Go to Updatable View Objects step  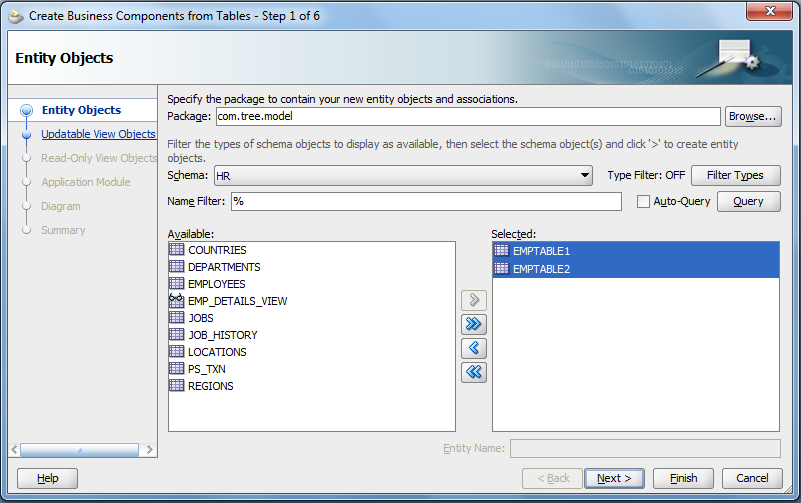pyautogui.click(x=98, y=134)
